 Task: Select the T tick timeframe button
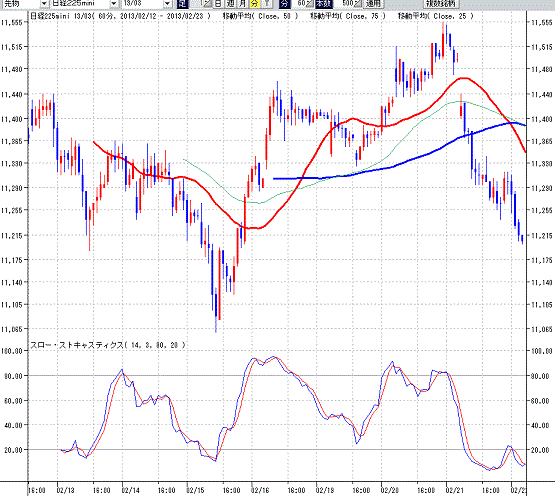pos(267,4)
